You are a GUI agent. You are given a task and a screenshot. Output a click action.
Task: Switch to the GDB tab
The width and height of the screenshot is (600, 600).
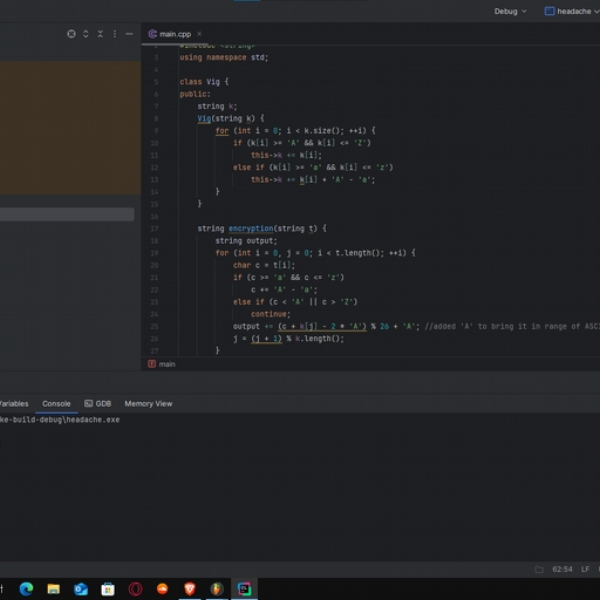(x=98, y=404)
